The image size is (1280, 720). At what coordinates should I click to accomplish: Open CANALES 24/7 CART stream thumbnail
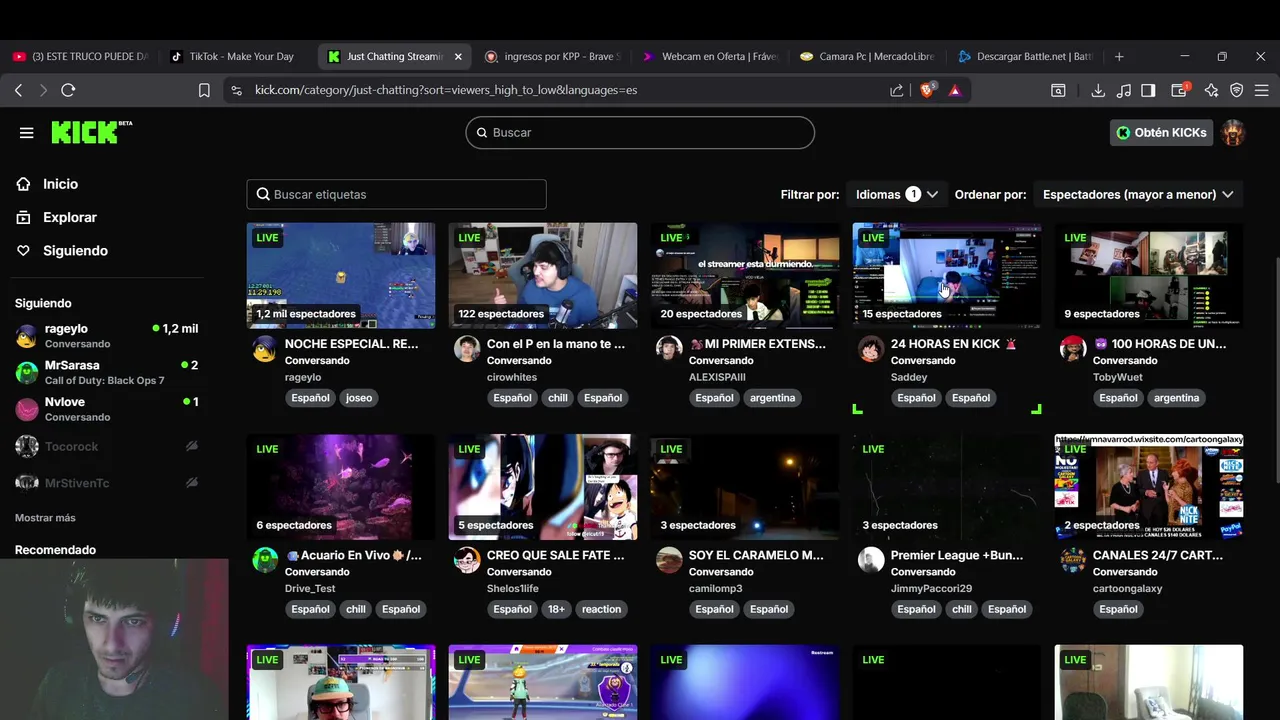1149,486
